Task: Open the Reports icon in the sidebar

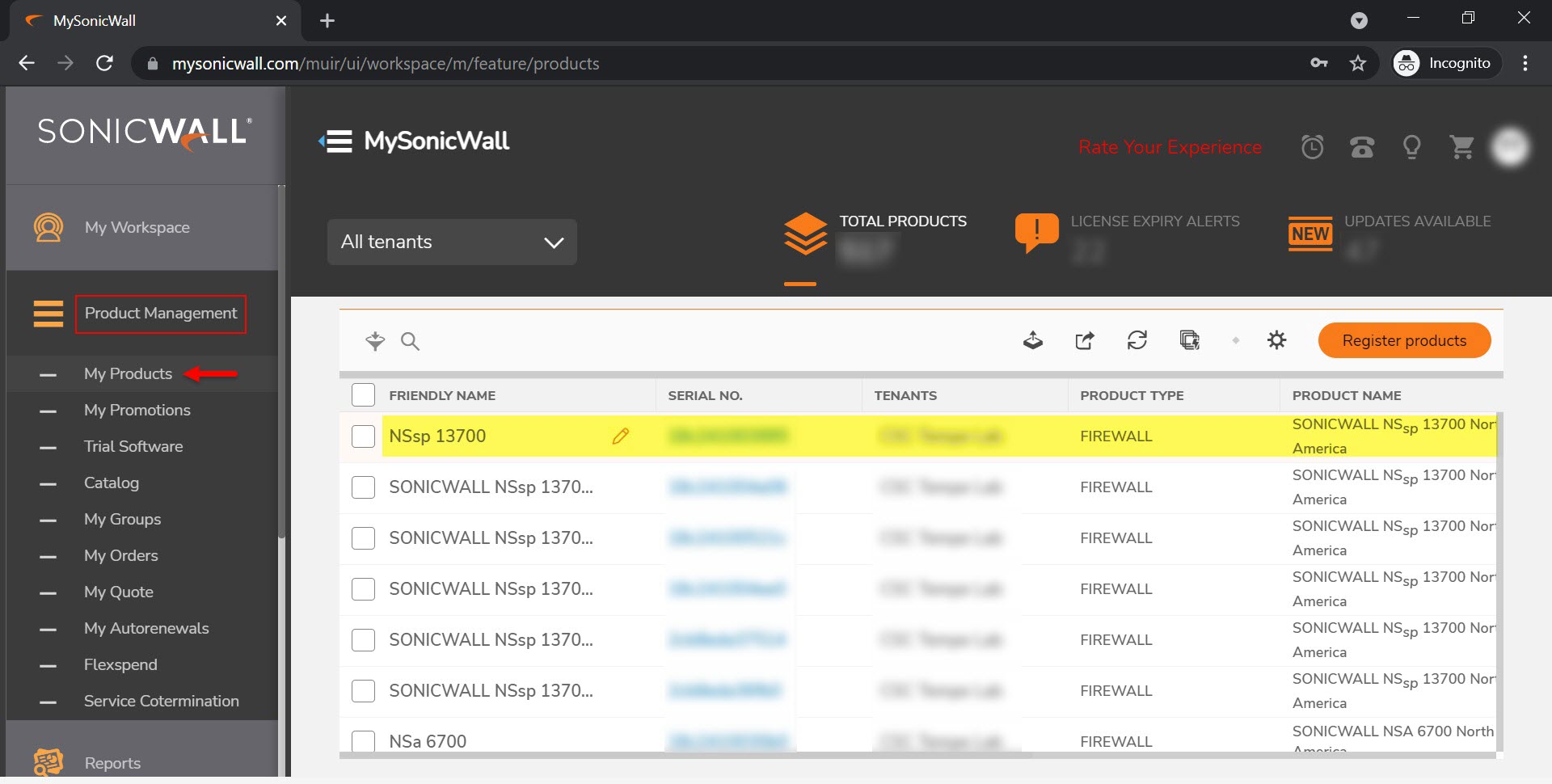Action: click(48, 762)
